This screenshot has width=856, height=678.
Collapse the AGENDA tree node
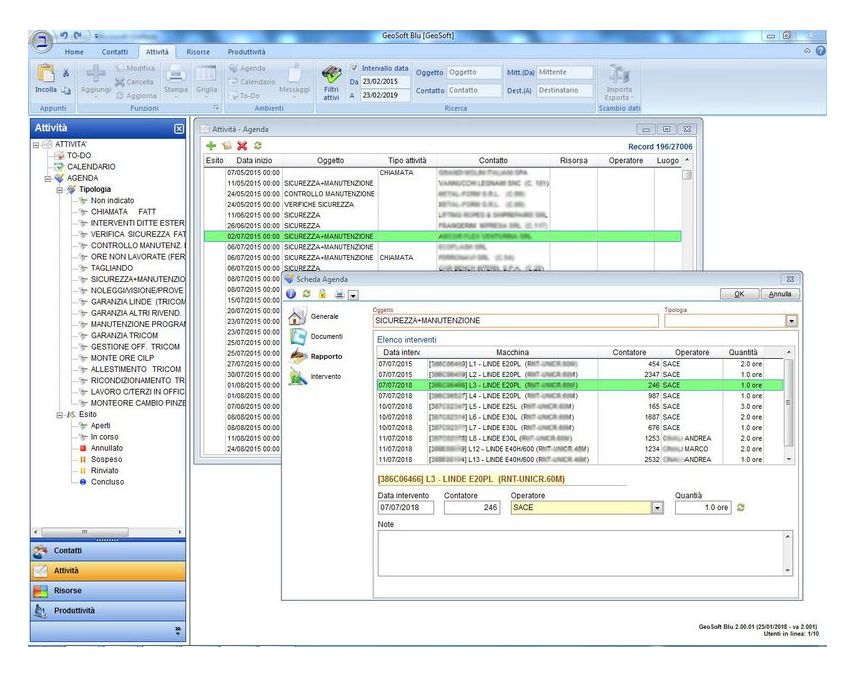coord(47,179)
